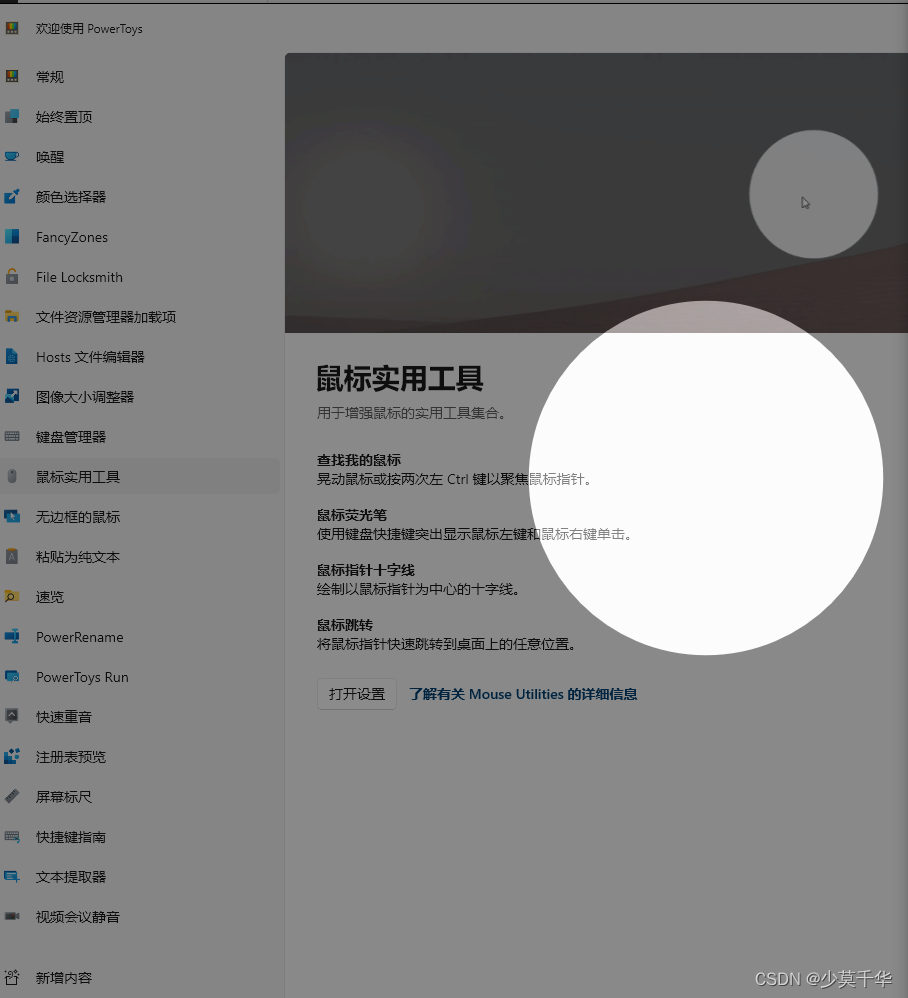
Task: Click the 注册表预览 icon
Action: click(11, 757)
